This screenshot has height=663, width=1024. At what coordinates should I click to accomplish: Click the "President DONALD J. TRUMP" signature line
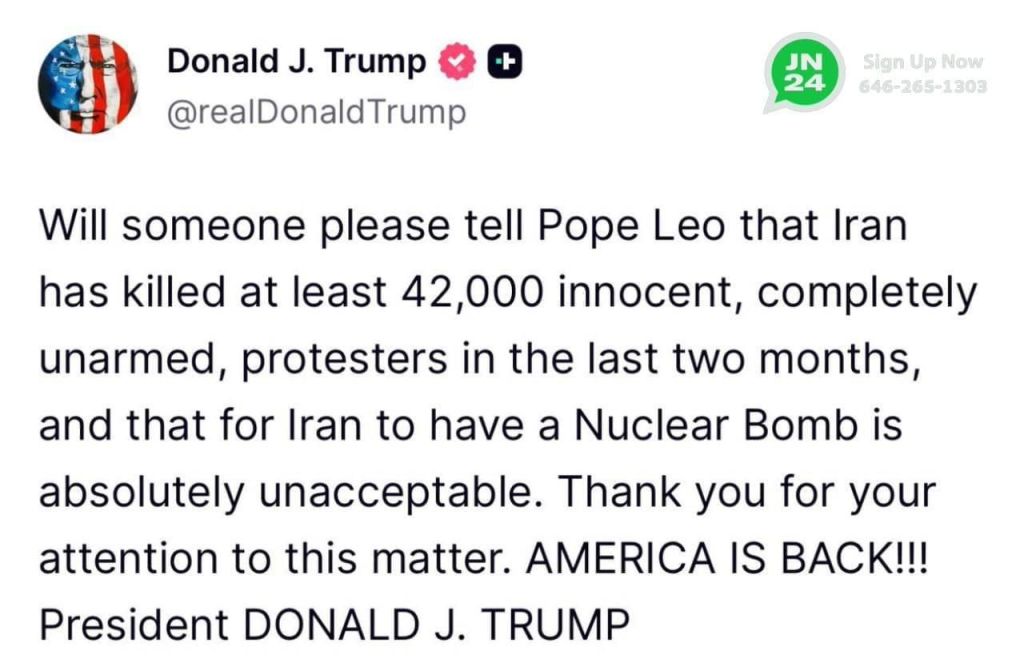coord(334,625)
